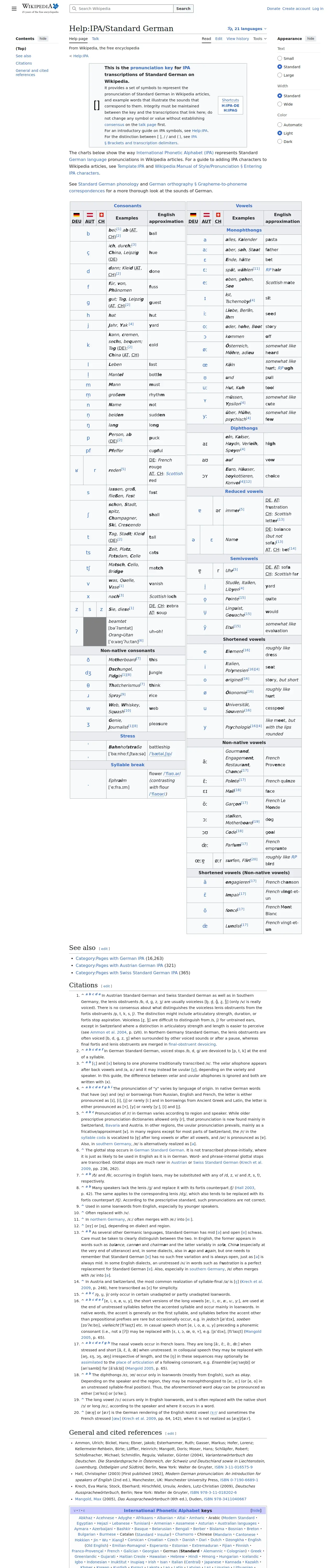Click the Reduced vowels subheading link

[x=244, y=491]
